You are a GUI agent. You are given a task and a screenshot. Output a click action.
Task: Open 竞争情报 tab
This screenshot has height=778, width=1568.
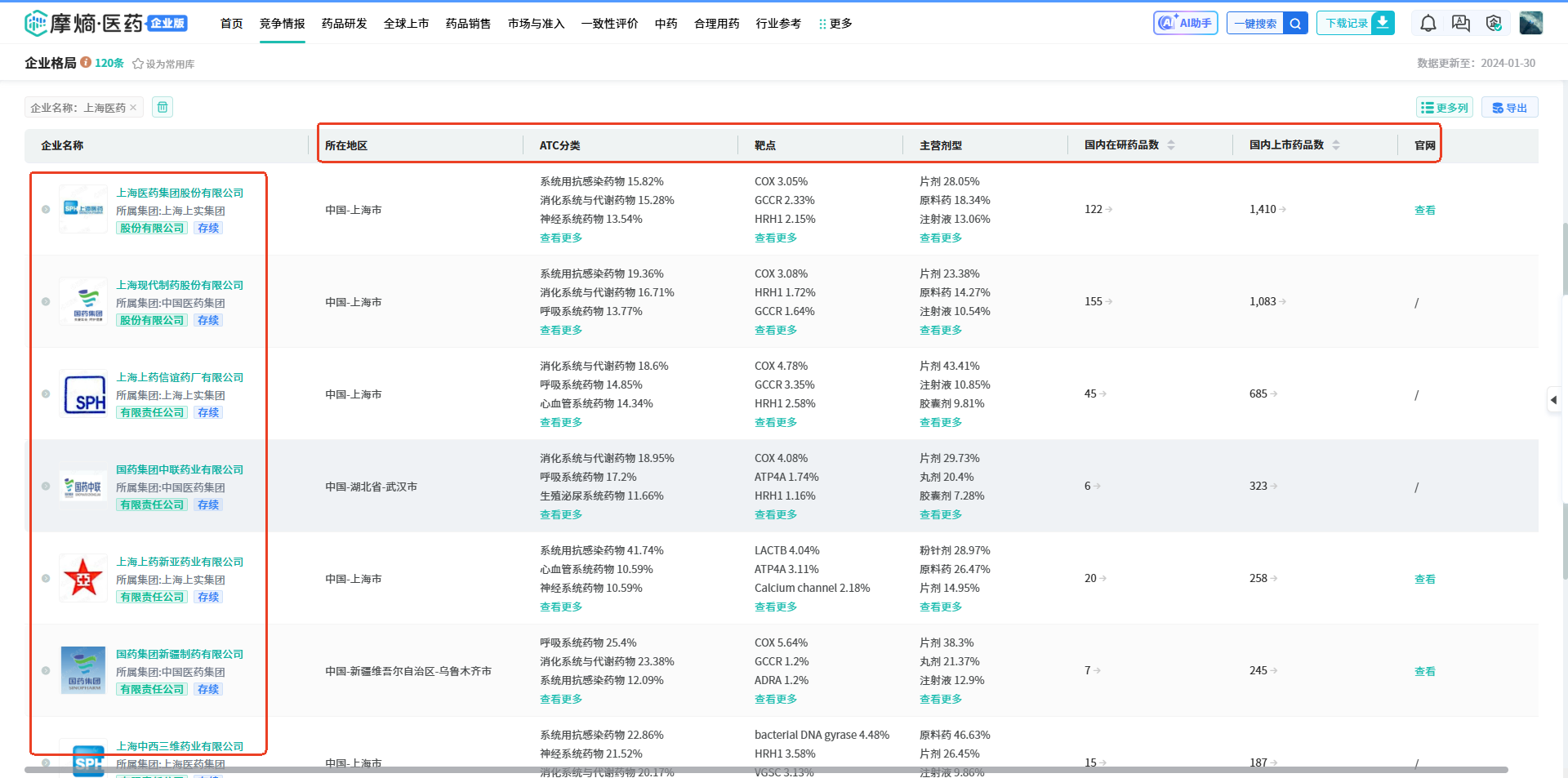[283, 23]
